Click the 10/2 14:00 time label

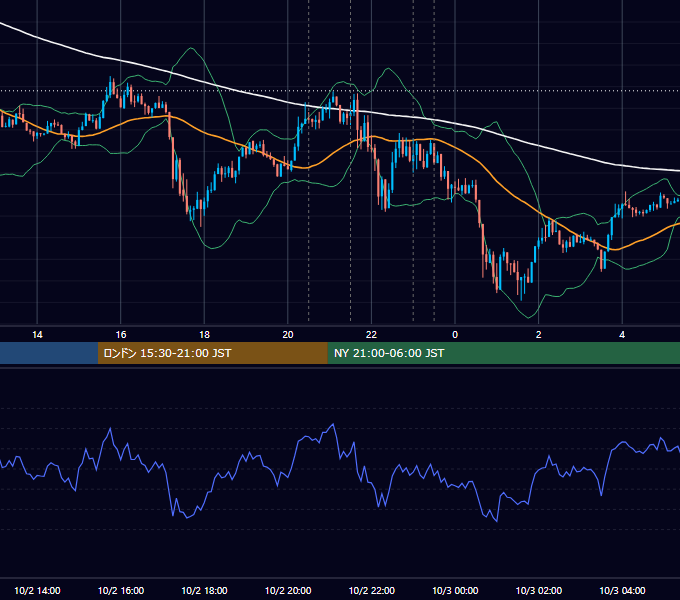[37, 590]
